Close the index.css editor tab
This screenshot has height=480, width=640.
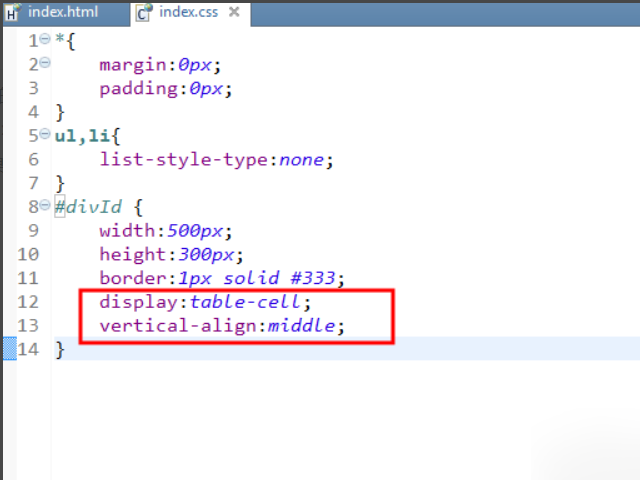[x=234, y=12]
